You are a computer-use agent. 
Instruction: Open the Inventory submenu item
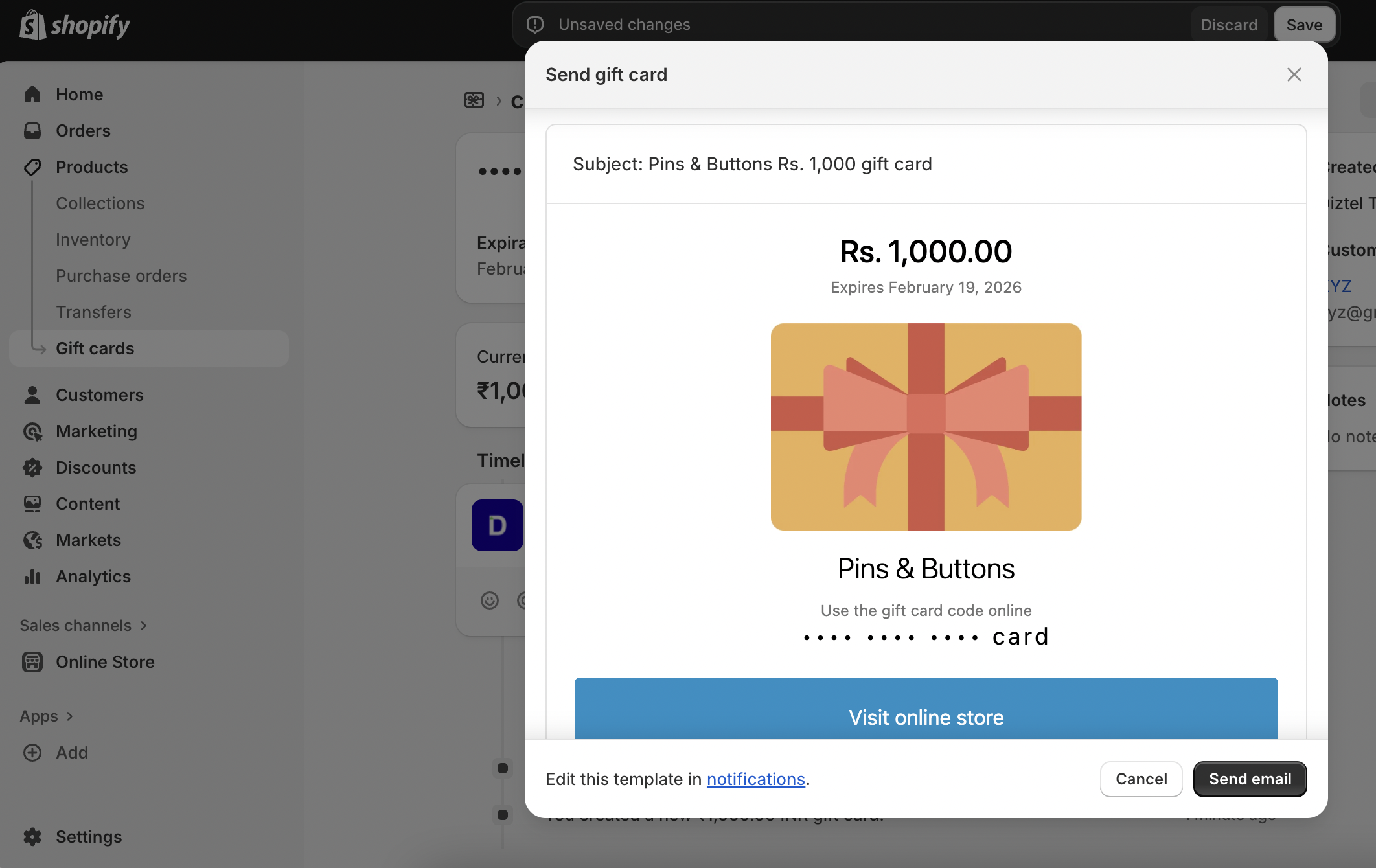93,240
